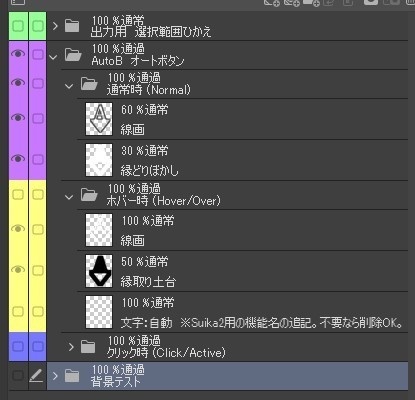Click the empty thumbnail of 文字:自動 layer

tap(99, 312)
